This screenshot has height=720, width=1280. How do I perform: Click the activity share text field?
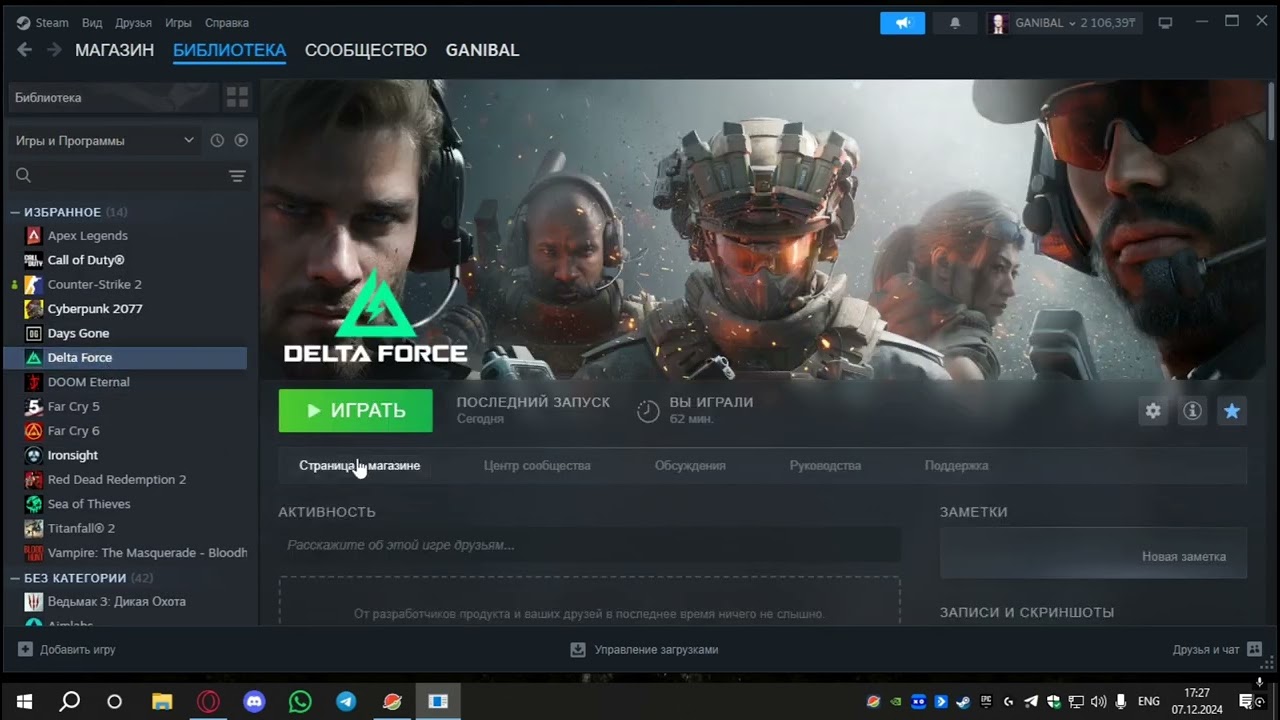(x=590, y=545)
